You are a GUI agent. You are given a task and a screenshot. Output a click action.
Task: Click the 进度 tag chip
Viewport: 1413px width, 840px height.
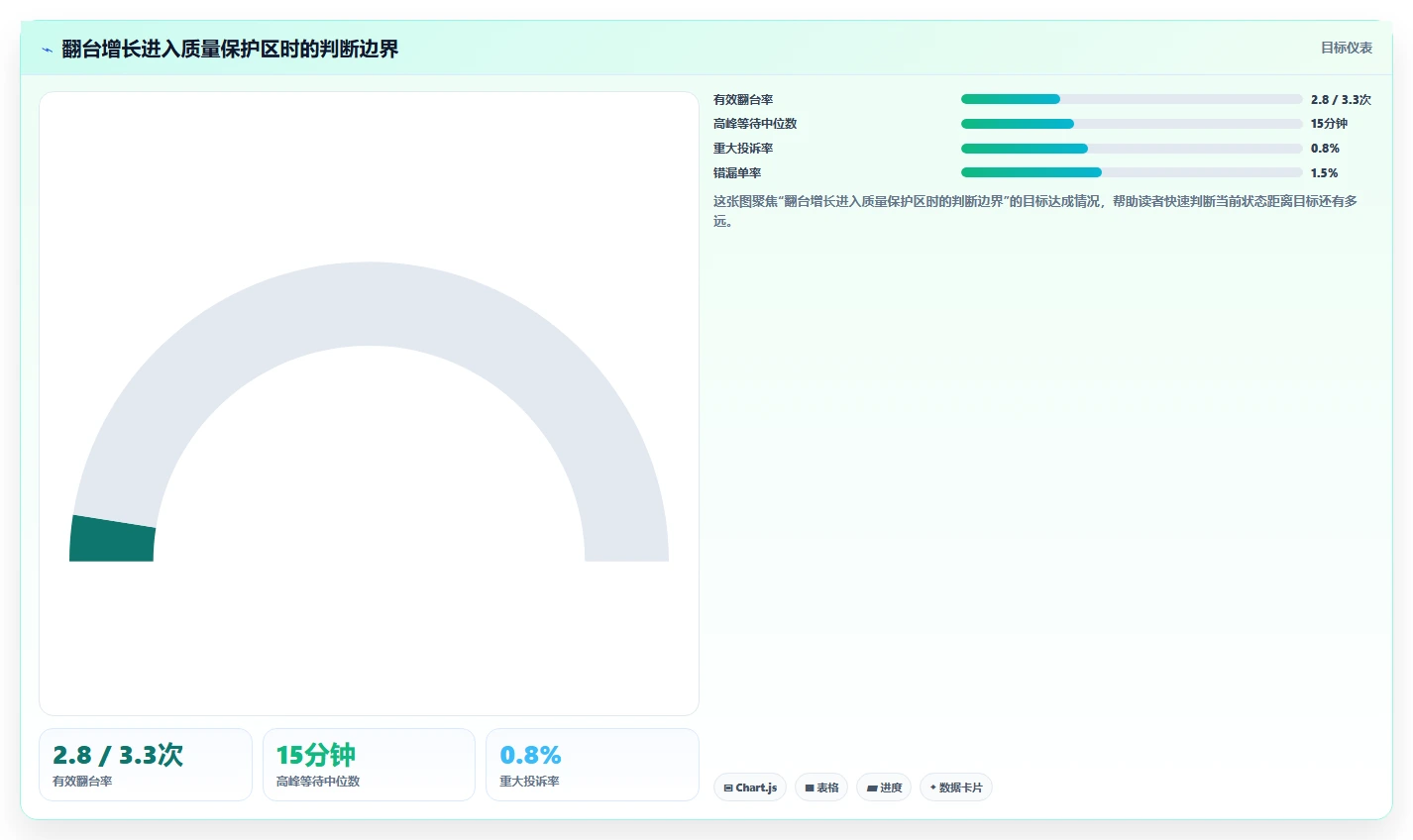(x=884, y=787)
